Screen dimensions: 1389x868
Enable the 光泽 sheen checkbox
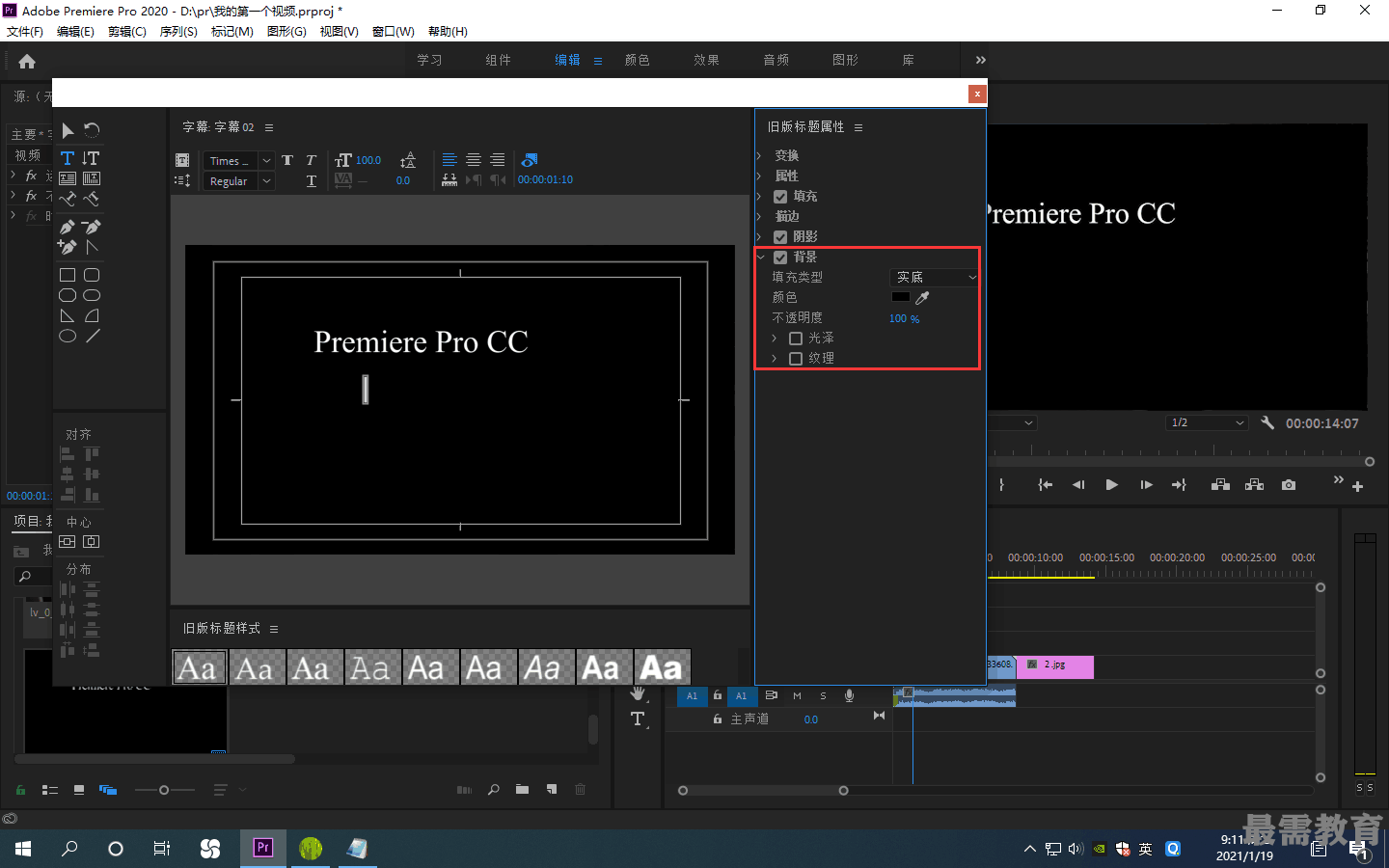tap(796, 339)
